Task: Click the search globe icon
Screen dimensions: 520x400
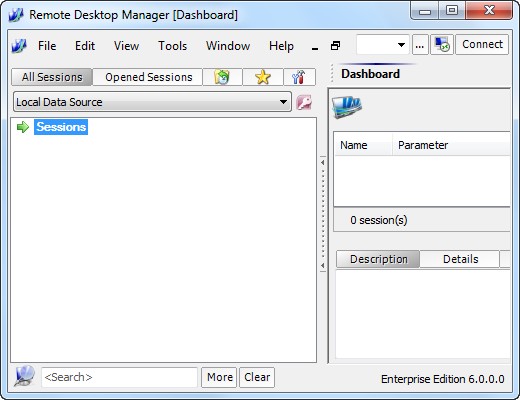Action: pos(25,376)
